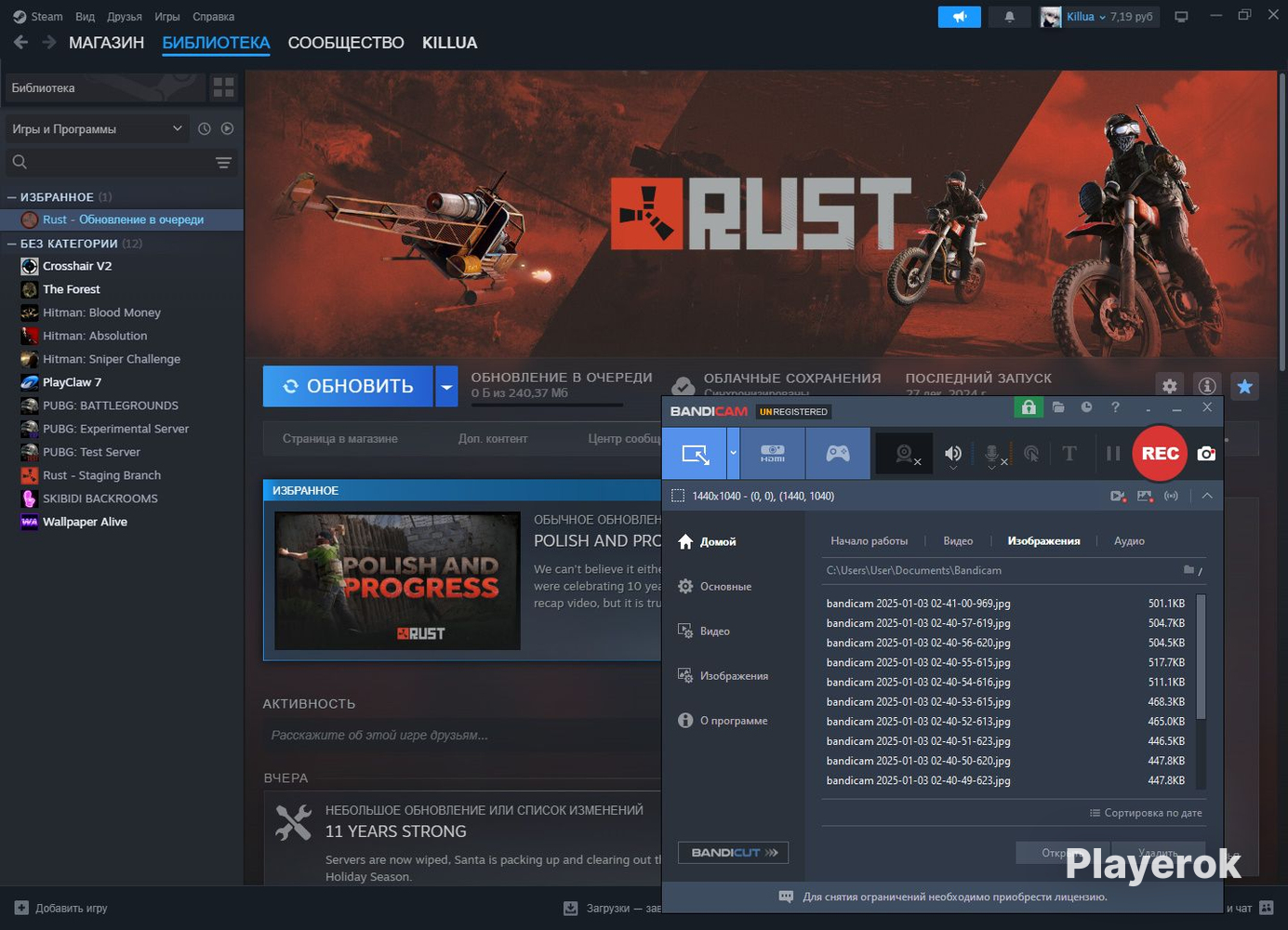Select Bandicam game recording mode gamepad icon

pos(838,453)
